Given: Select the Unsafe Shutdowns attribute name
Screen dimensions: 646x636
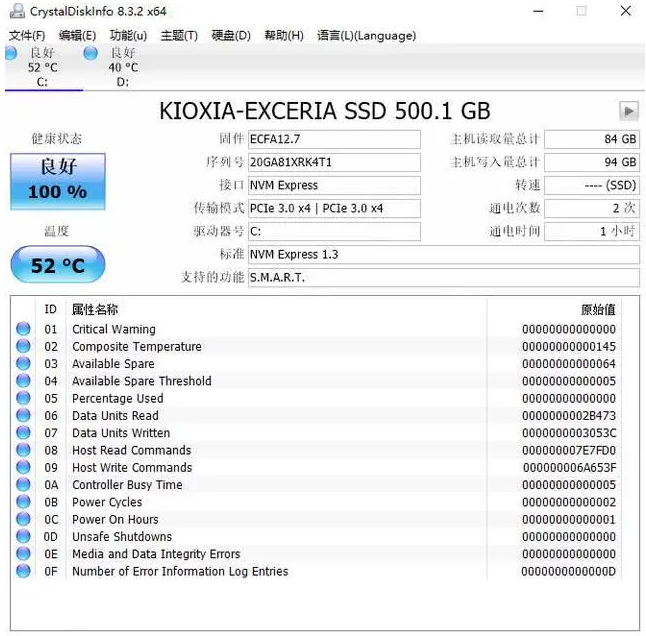Looking at the screenshot, I should pyautogui.click(x=122, y=537).
